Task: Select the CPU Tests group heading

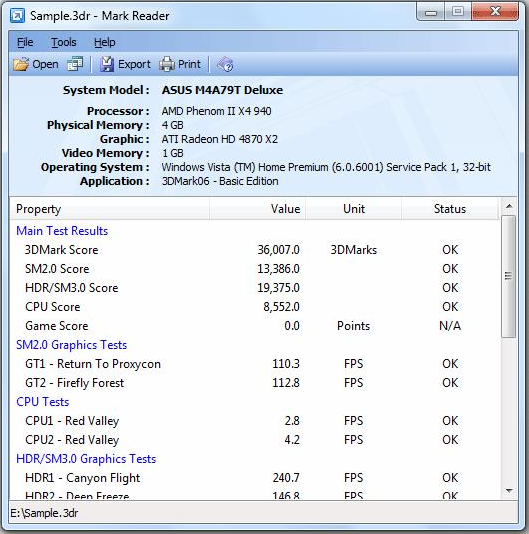Action: [x=43, y=402]
